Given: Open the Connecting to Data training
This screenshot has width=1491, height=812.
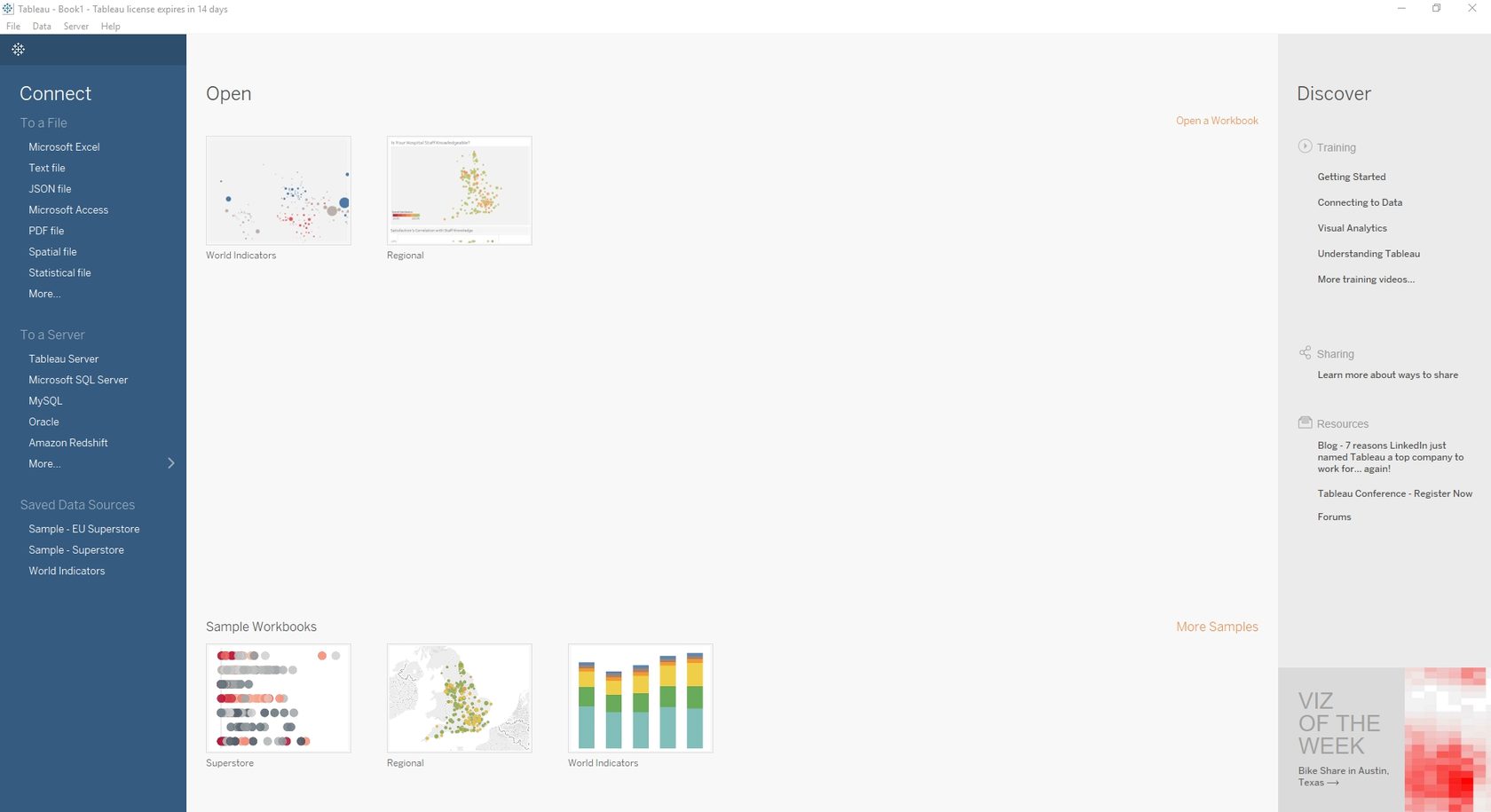Looking at the screenshot, I should [1360, 203].
